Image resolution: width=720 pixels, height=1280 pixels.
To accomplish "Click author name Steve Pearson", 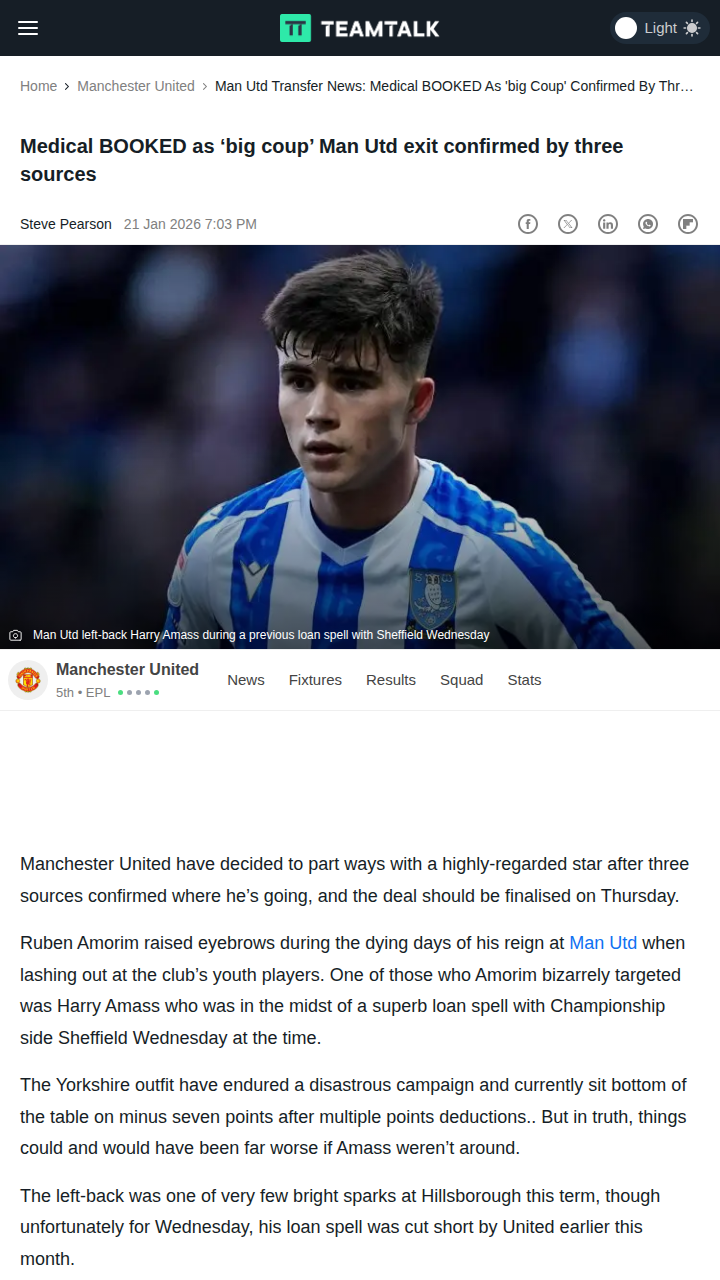I will 66,224.
